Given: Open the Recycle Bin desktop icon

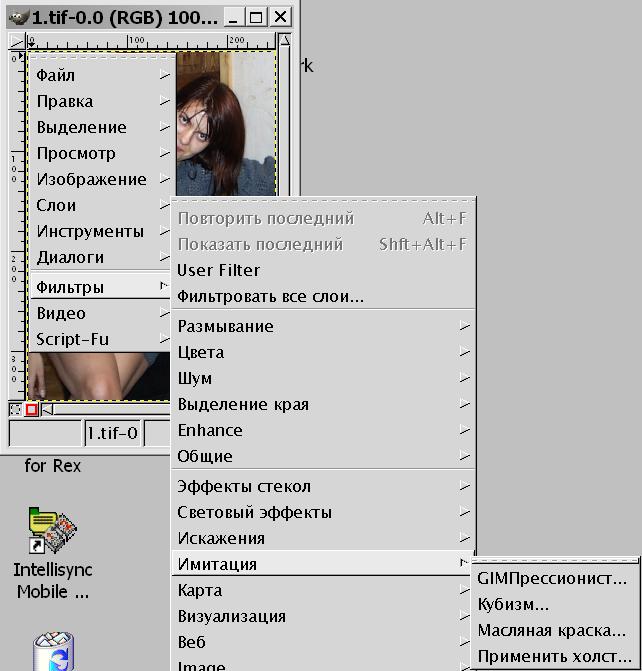Looking at the screenshot, I should coord(52,652).
